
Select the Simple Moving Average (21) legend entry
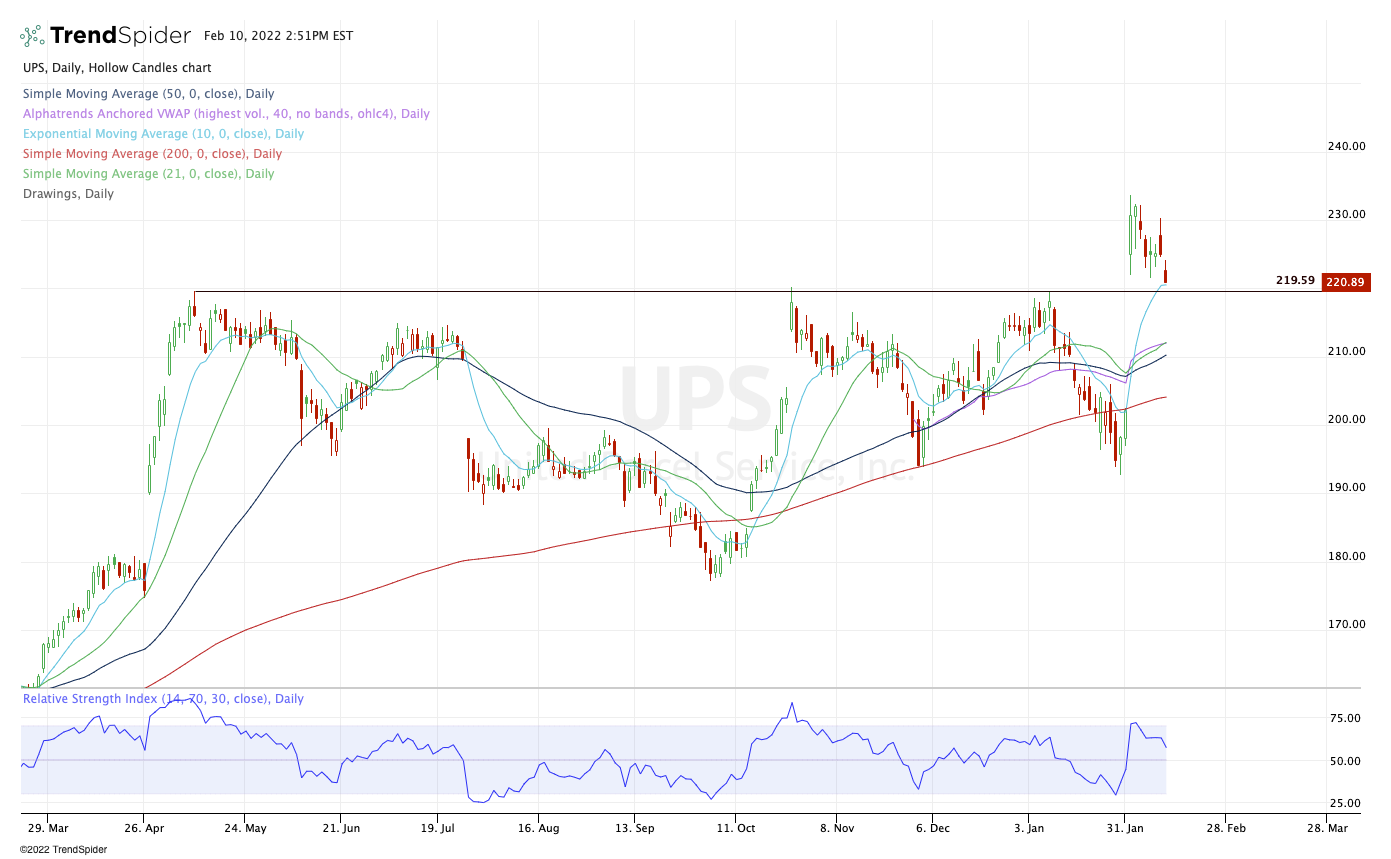(x=148, y=173)
